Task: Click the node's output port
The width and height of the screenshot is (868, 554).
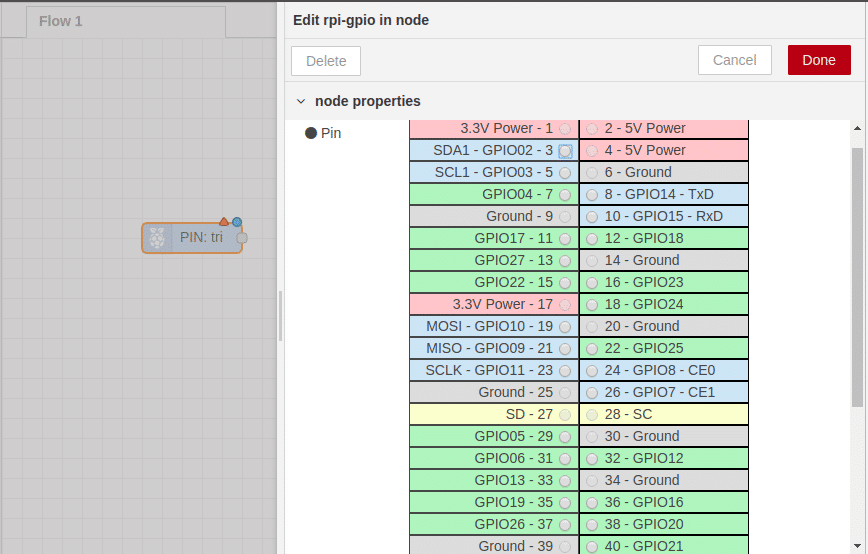Action: tap(242, 238)
